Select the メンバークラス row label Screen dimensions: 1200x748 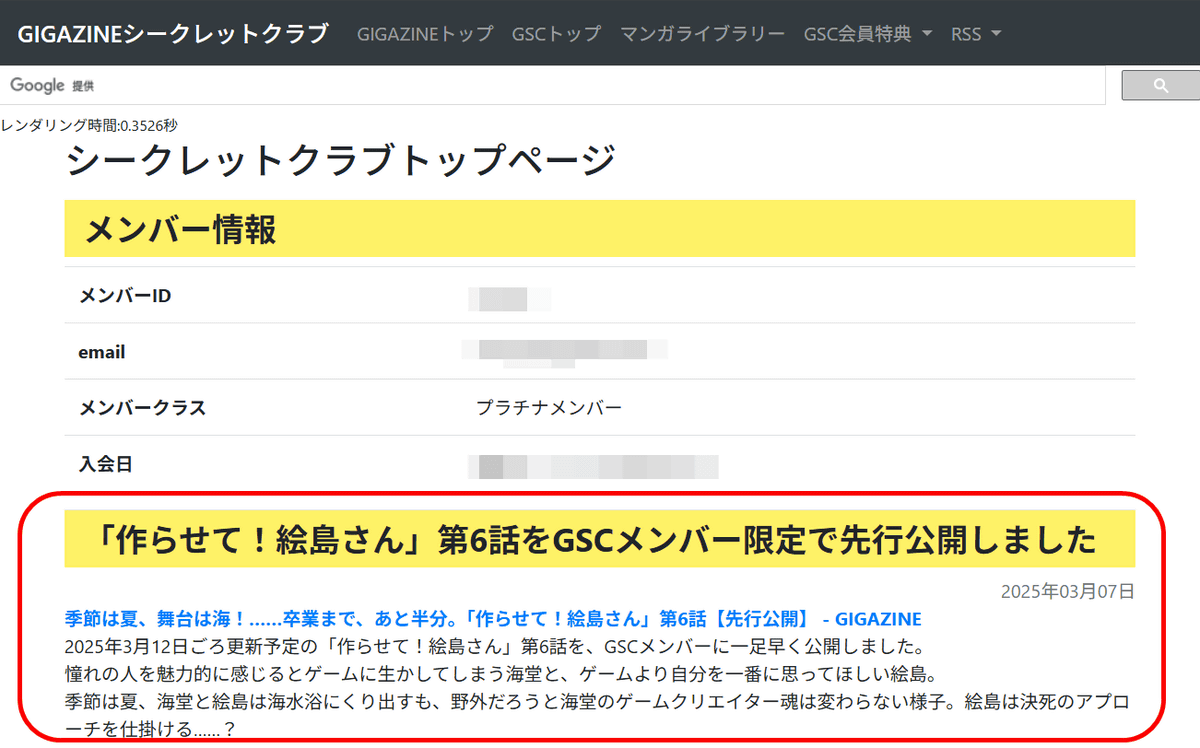142,408
